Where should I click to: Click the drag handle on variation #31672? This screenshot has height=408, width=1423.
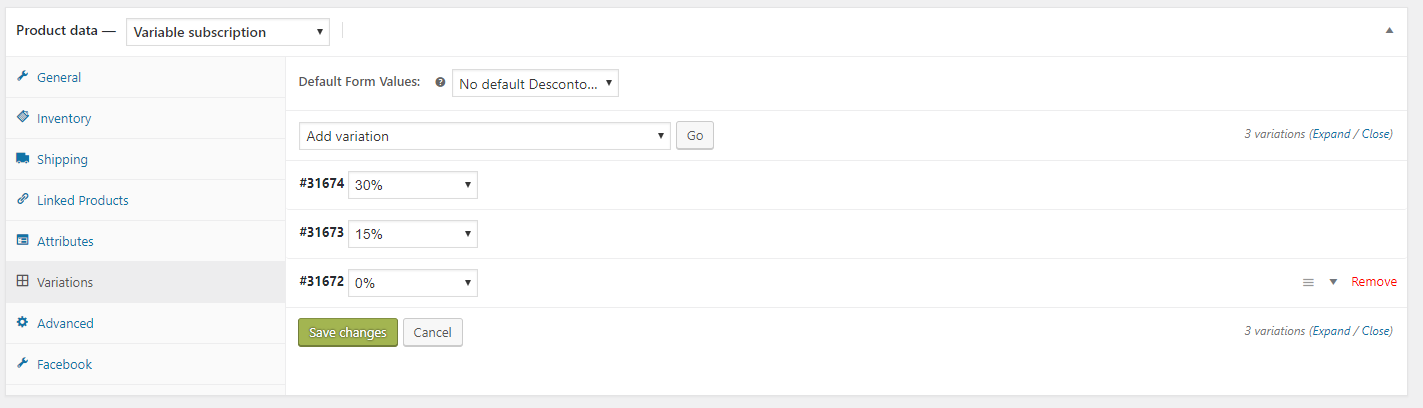pos(1308,283)
